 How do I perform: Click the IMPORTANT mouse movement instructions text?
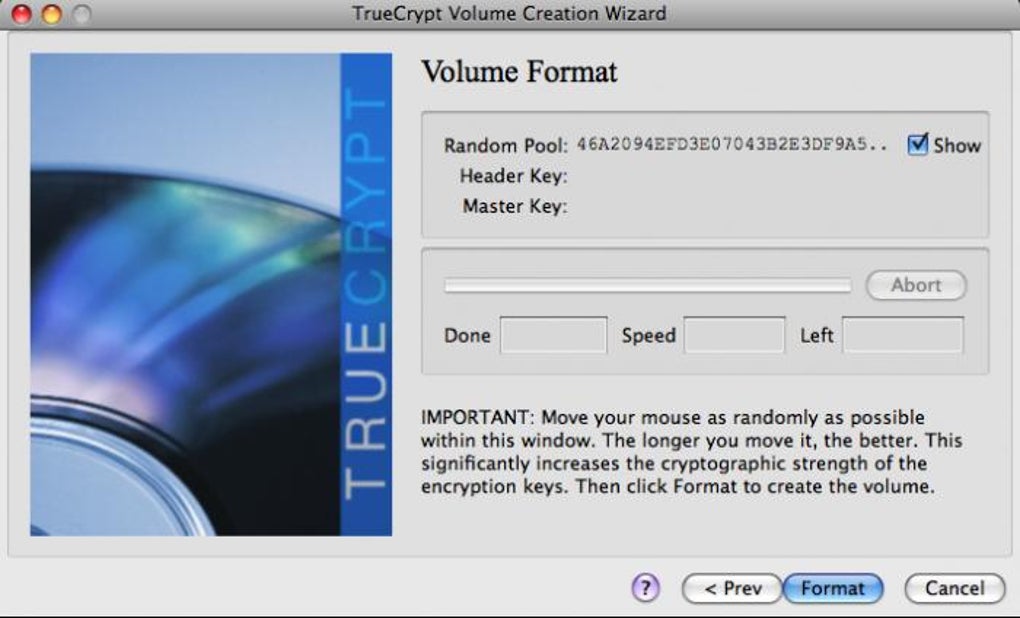coord(691,451)
